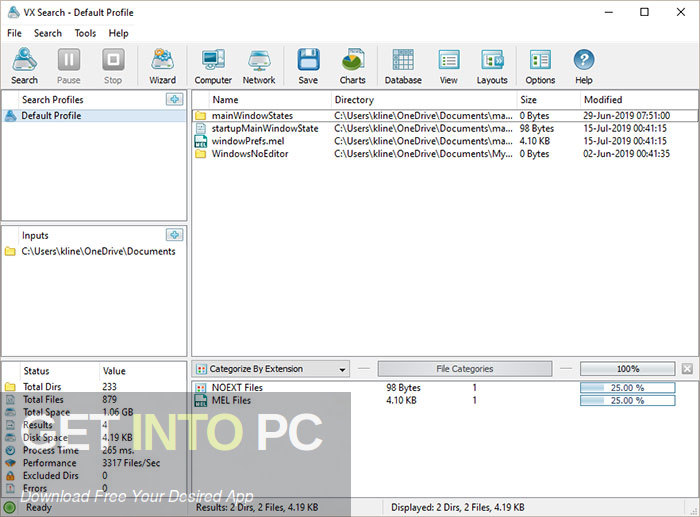The width and height of the screenshot is (700, 517).
Task: Select the mainWindowStates result row
Action: click(445, 116)
